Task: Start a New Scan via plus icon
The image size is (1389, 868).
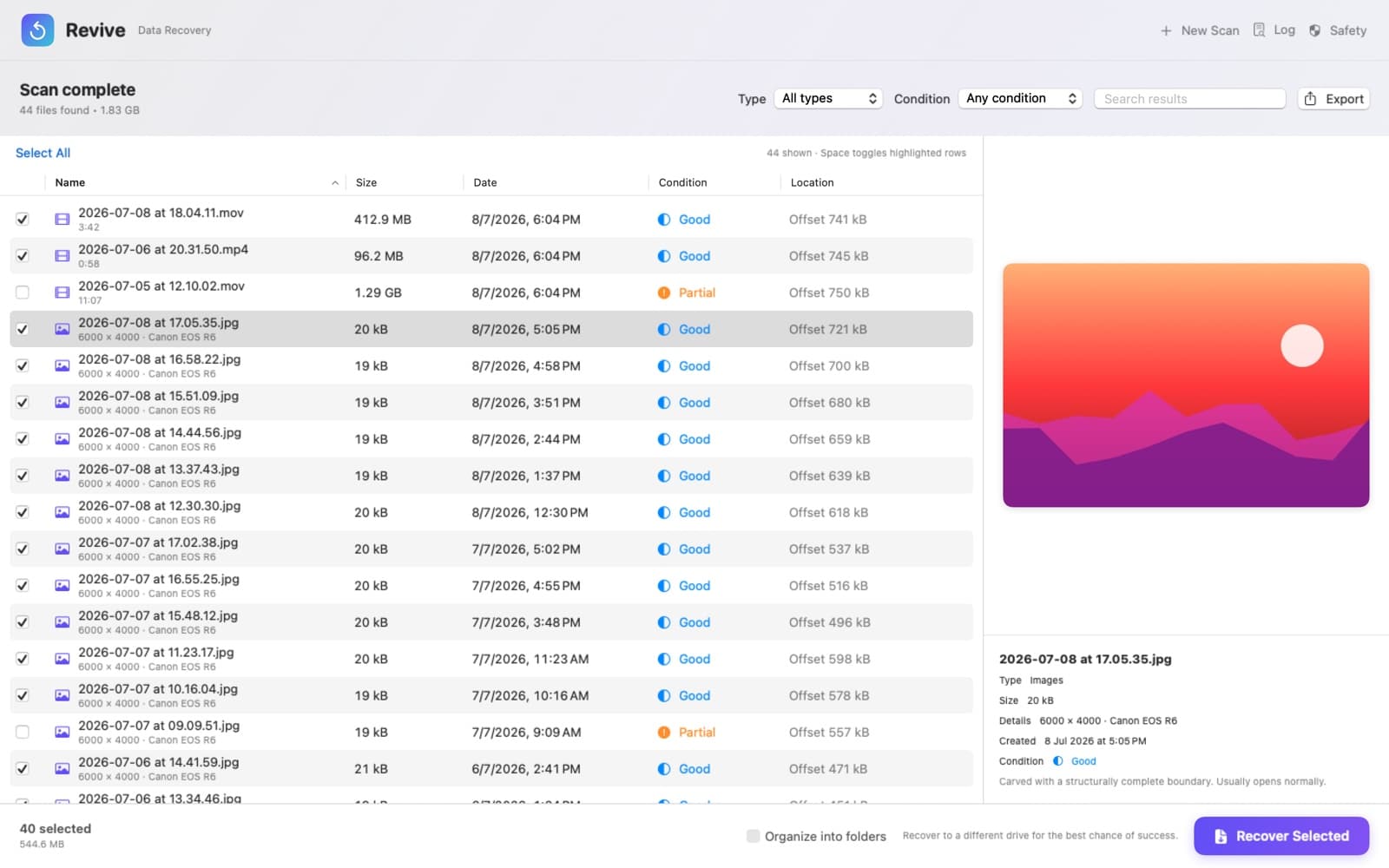Action: pos(1166,30)
